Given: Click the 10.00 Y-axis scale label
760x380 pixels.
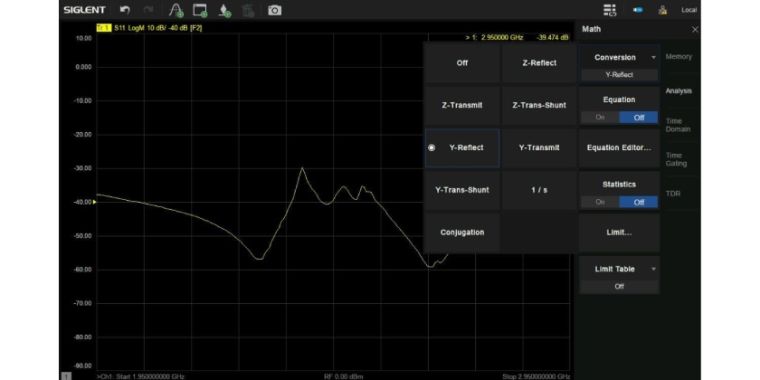Looking at the screenshot, I should [x=84, y=38].
